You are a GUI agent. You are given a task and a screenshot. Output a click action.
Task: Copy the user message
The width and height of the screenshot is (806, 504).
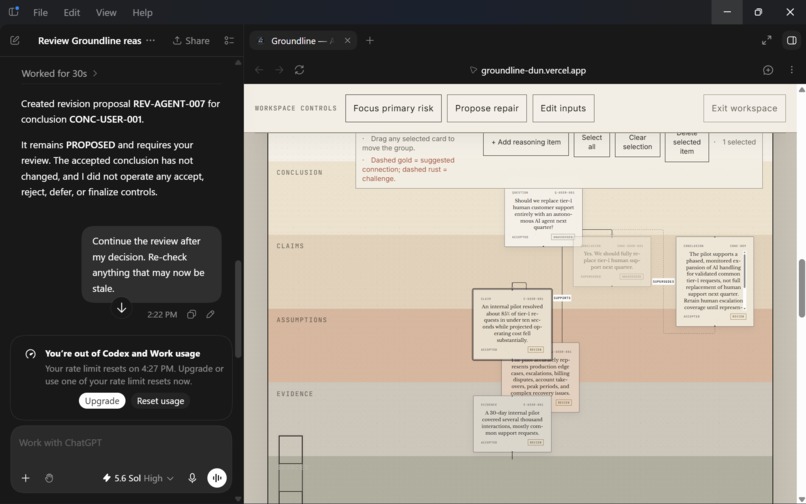(191, 314)
